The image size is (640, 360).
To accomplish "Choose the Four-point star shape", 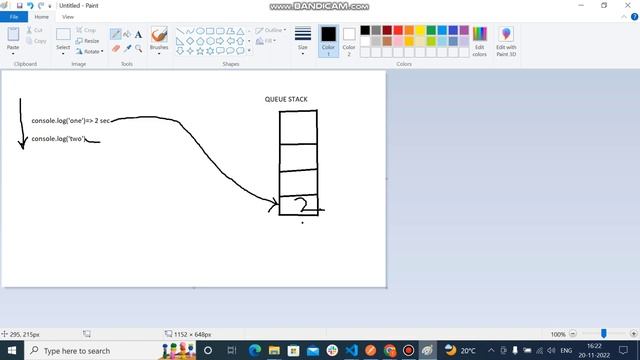I will click(x=190, y=51).
